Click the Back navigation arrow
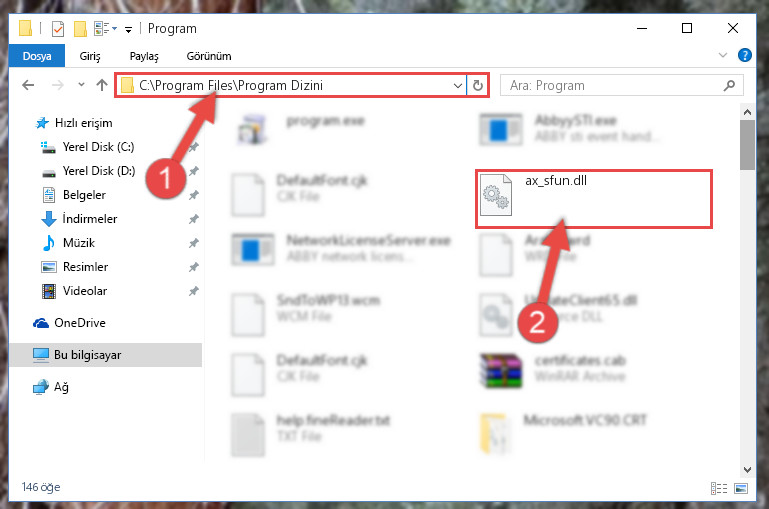769x509 pixels. 28,85
